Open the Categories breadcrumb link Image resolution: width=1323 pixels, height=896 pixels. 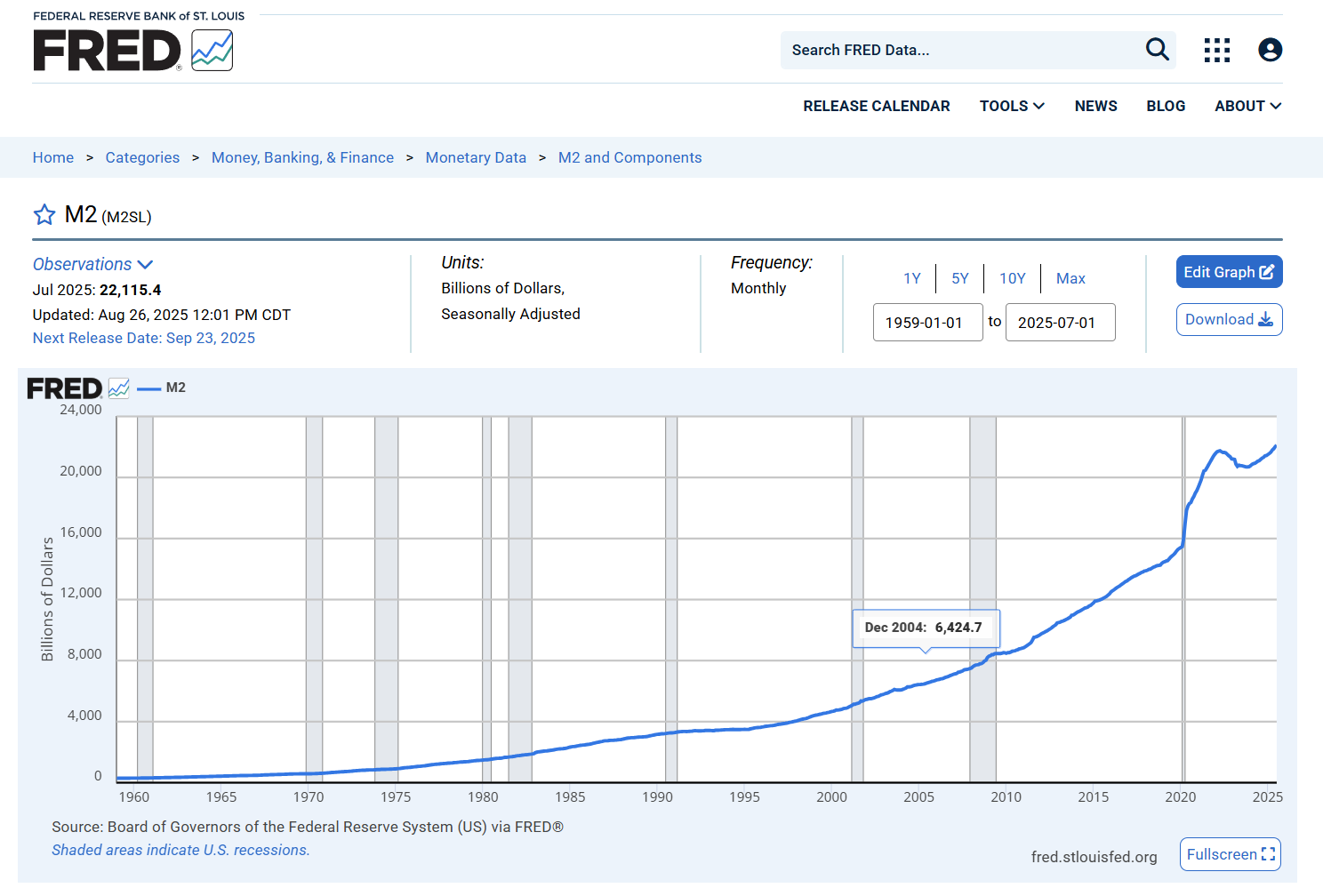pos(142,157)
